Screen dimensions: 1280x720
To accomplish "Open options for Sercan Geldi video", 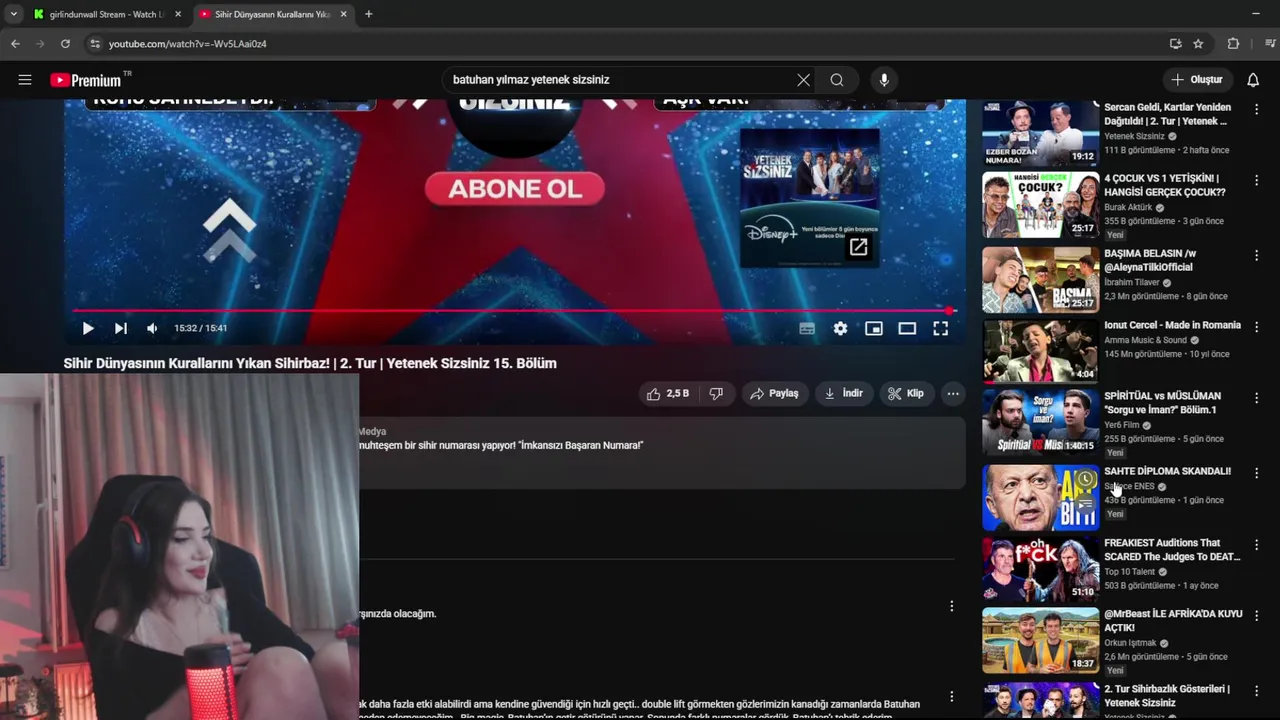I will [1257, 109].
